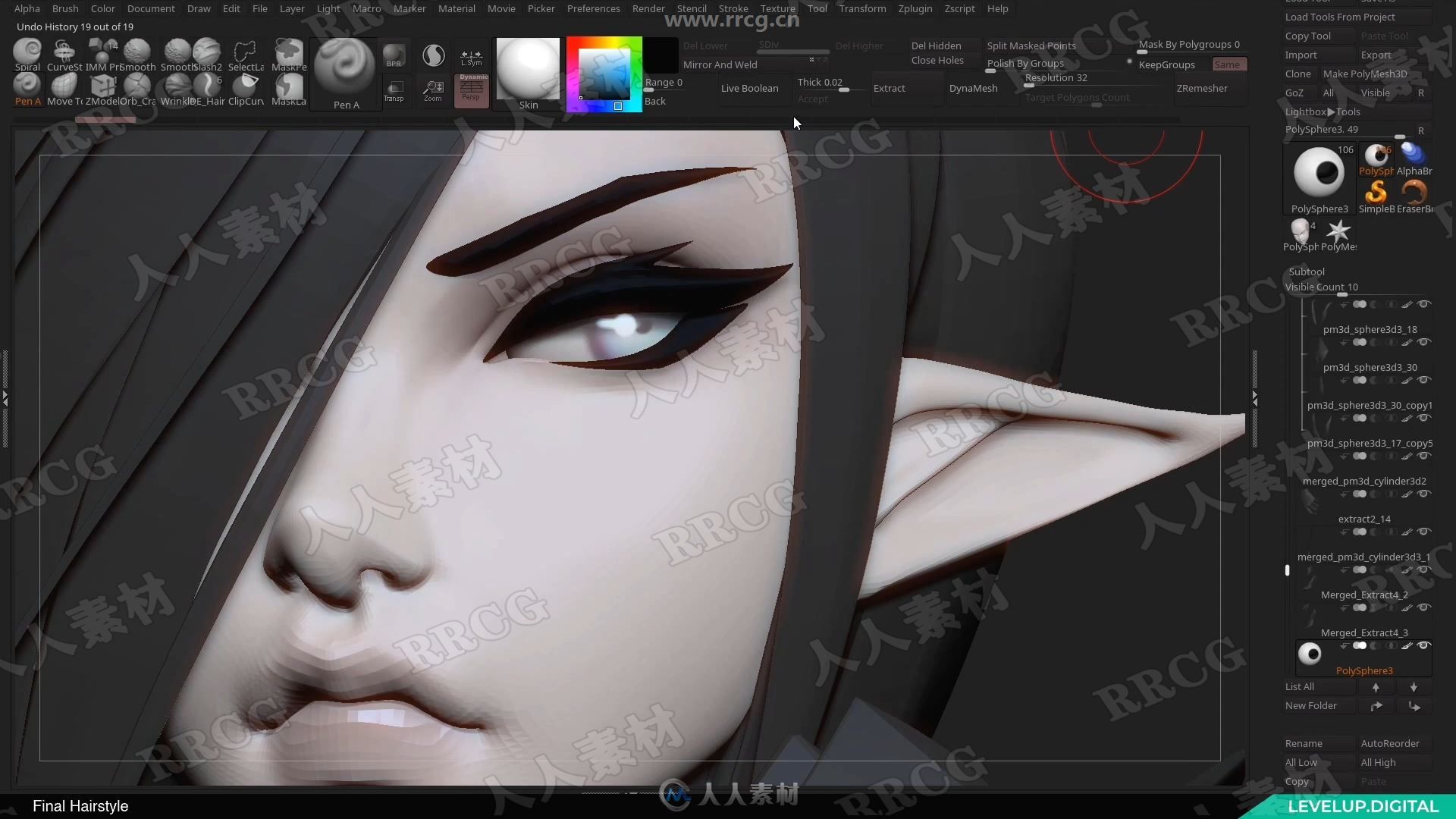Open Lightbox Tools browser

1323,112
